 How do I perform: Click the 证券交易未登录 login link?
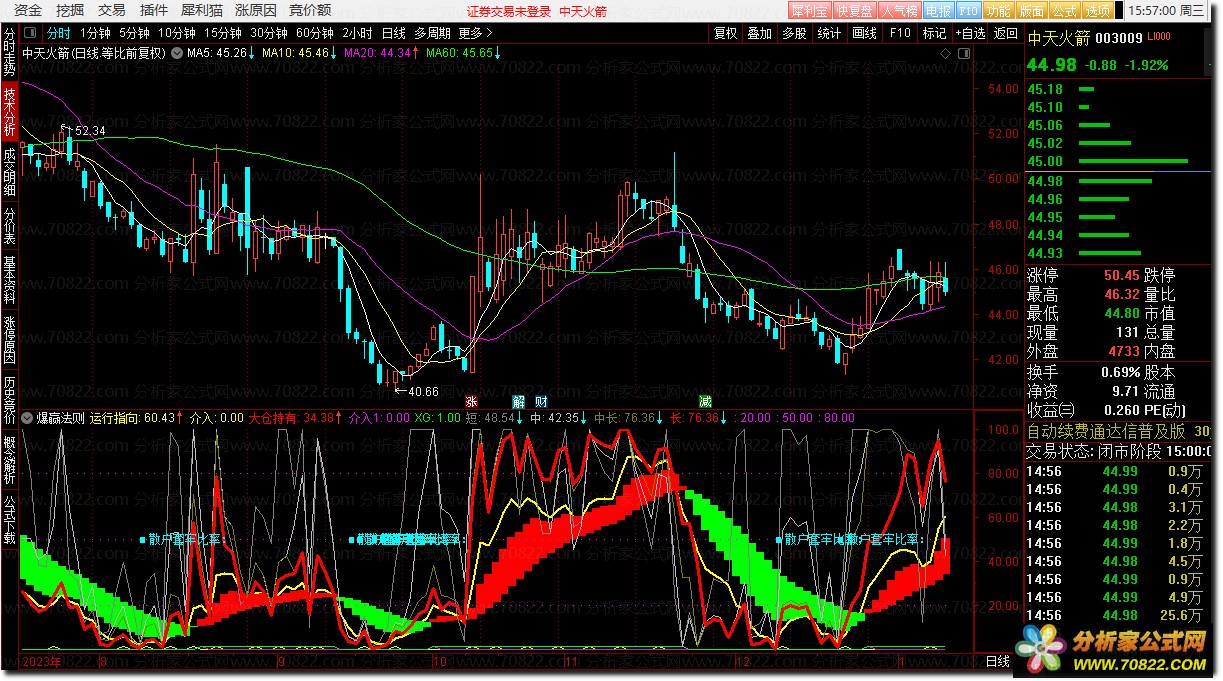tap(509, 11)
